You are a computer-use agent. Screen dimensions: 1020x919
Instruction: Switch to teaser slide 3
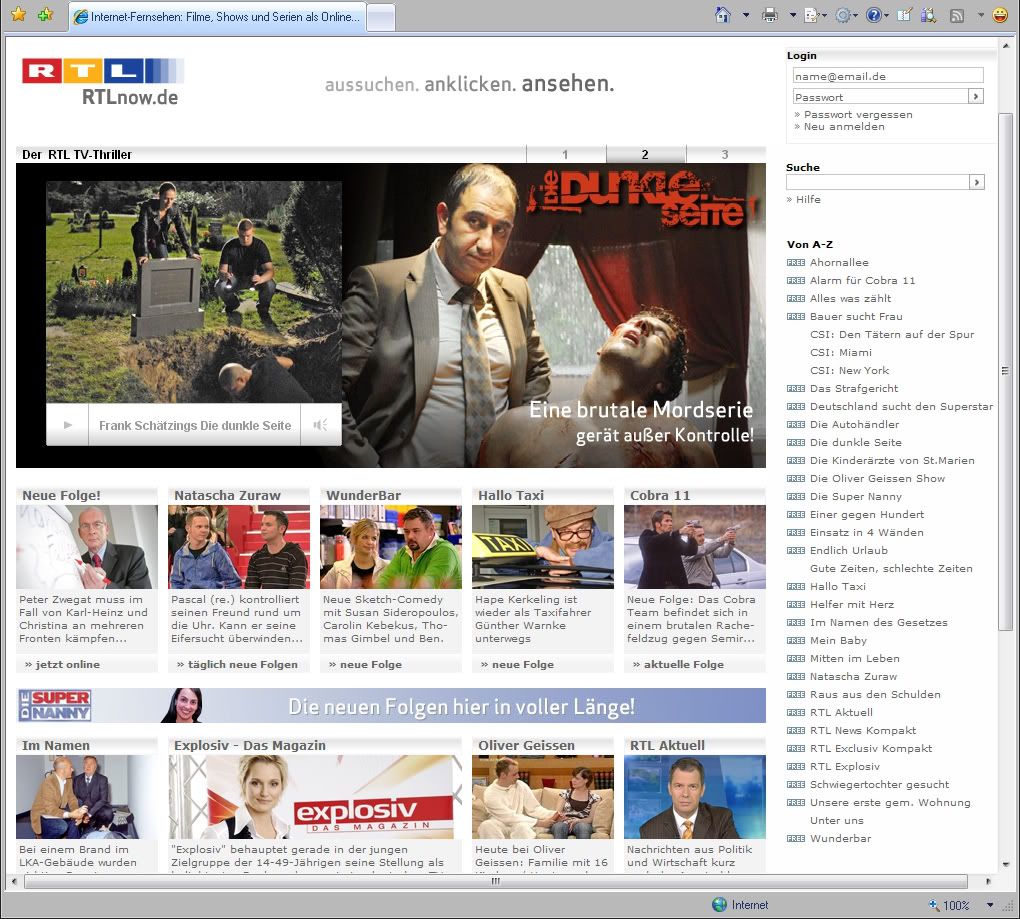(x=726, y=154)
